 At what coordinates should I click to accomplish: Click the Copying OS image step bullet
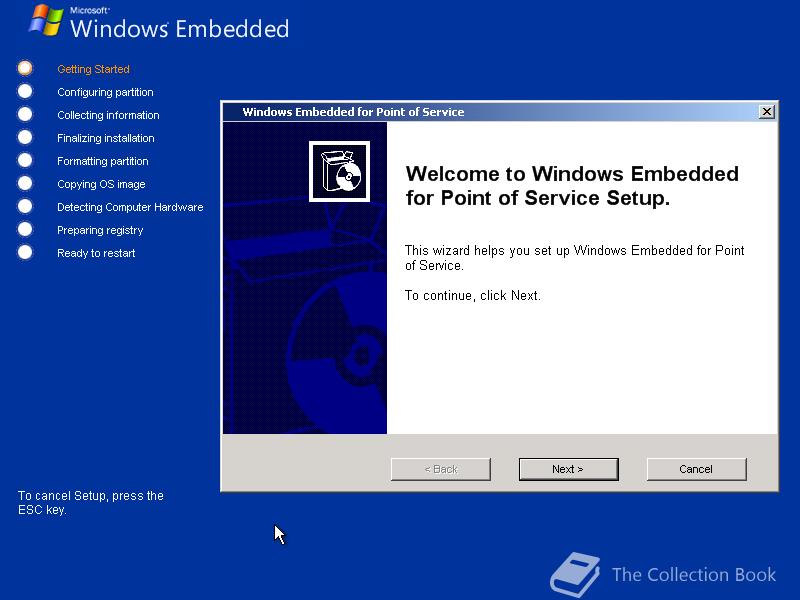pyautogui.click(x=24, y=183)
